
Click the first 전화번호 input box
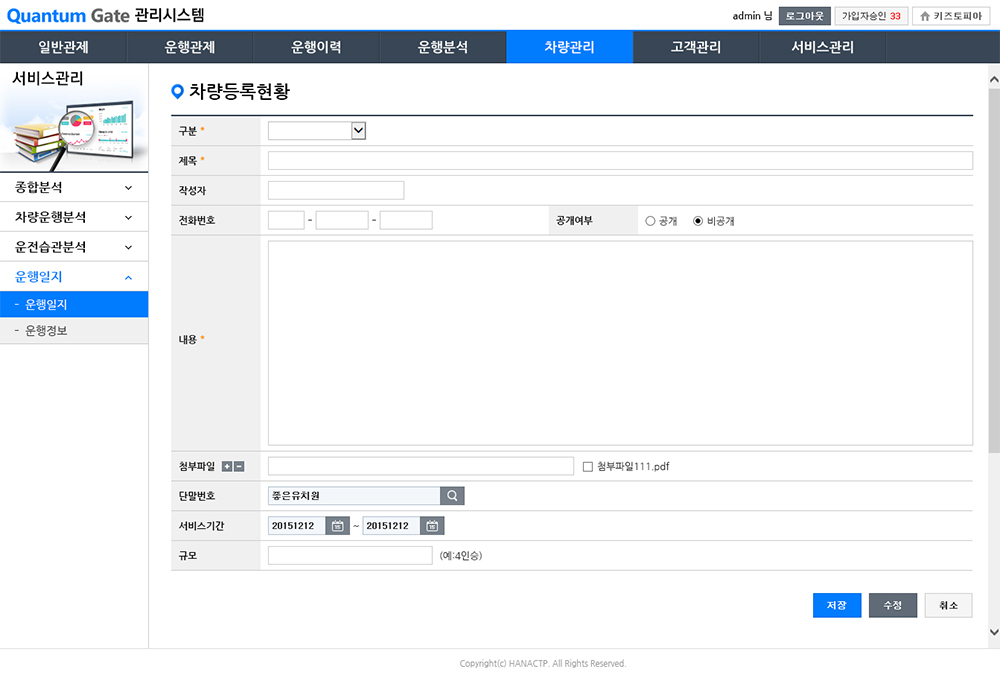[x=286, y=220]
